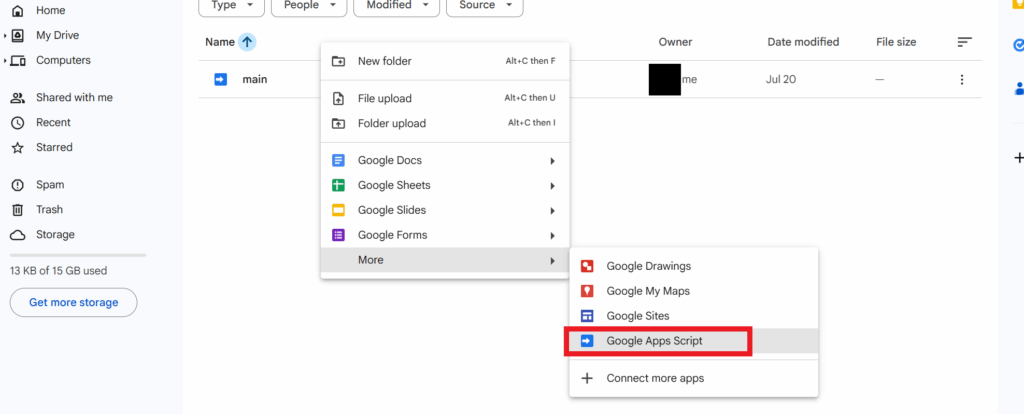Click the 13 KB of 15 GB used text
The width and height of the screenshot is (1024, 414).
click(x=59, y=270)
